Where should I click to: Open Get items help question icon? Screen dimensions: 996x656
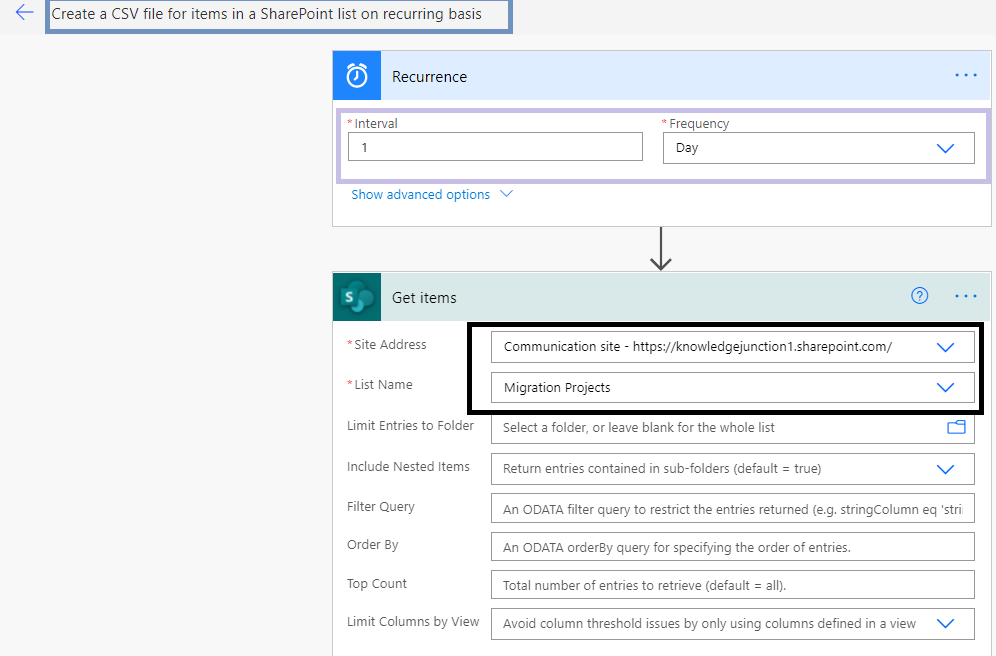[919, 295]
